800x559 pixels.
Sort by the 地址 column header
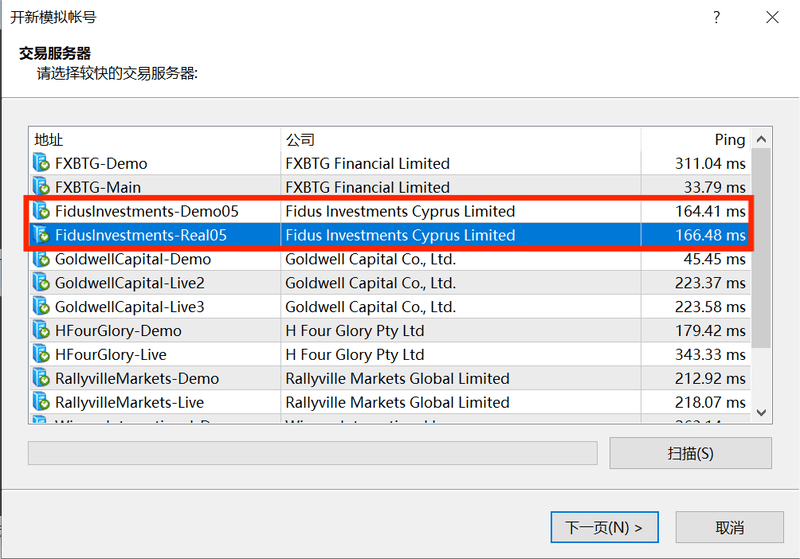[155, 139]
